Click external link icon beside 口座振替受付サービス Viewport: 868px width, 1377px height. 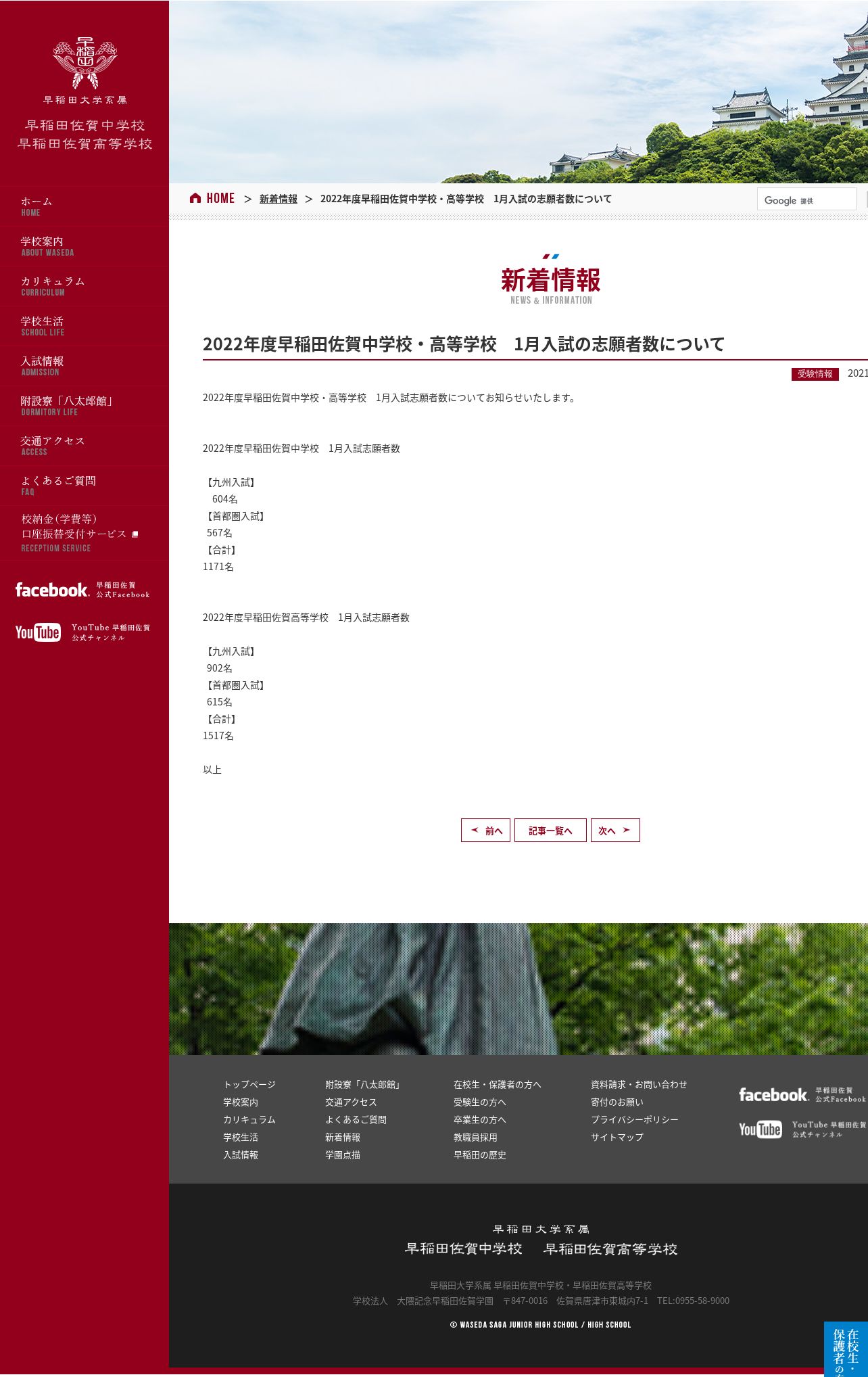coord(135,534)
